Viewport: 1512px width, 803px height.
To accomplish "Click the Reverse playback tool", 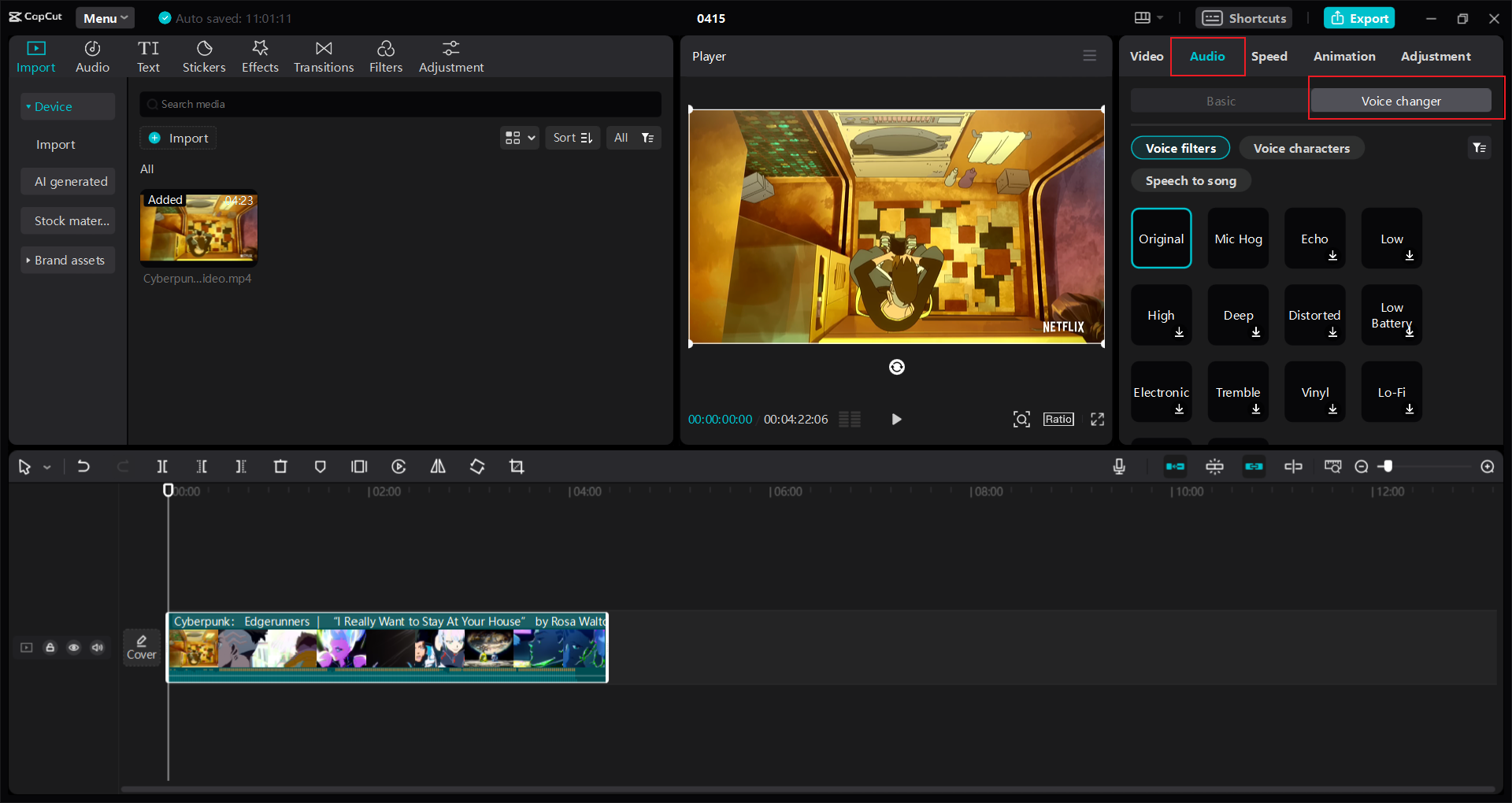I will [x=398, y=467].
